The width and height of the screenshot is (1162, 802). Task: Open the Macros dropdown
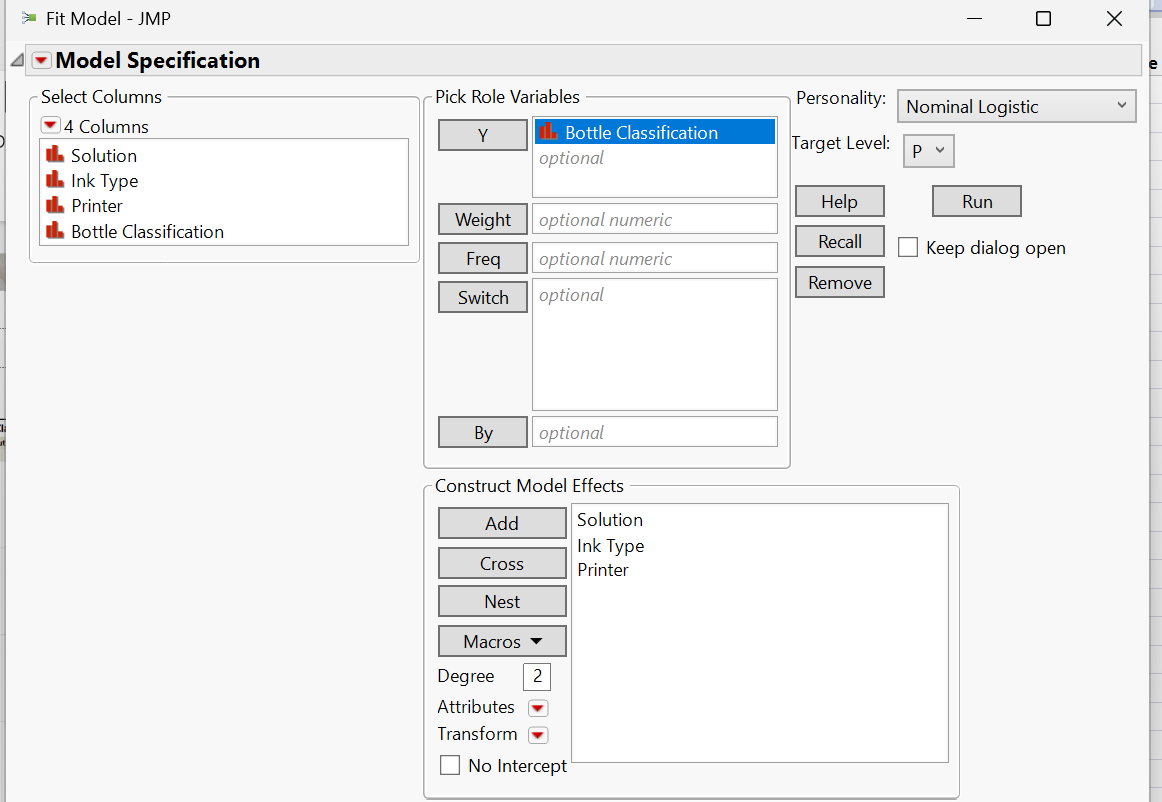(x=502, y=640)
